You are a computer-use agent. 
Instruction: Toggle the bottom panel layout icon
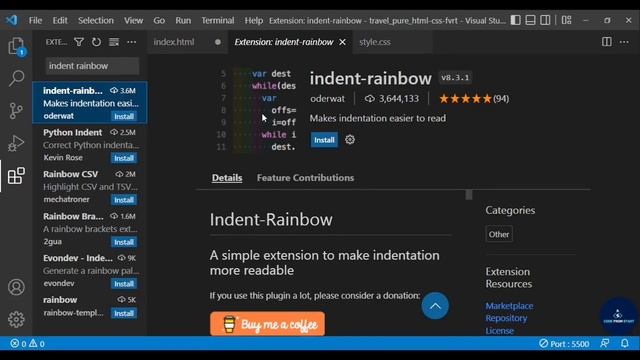(x=530, y=20)
